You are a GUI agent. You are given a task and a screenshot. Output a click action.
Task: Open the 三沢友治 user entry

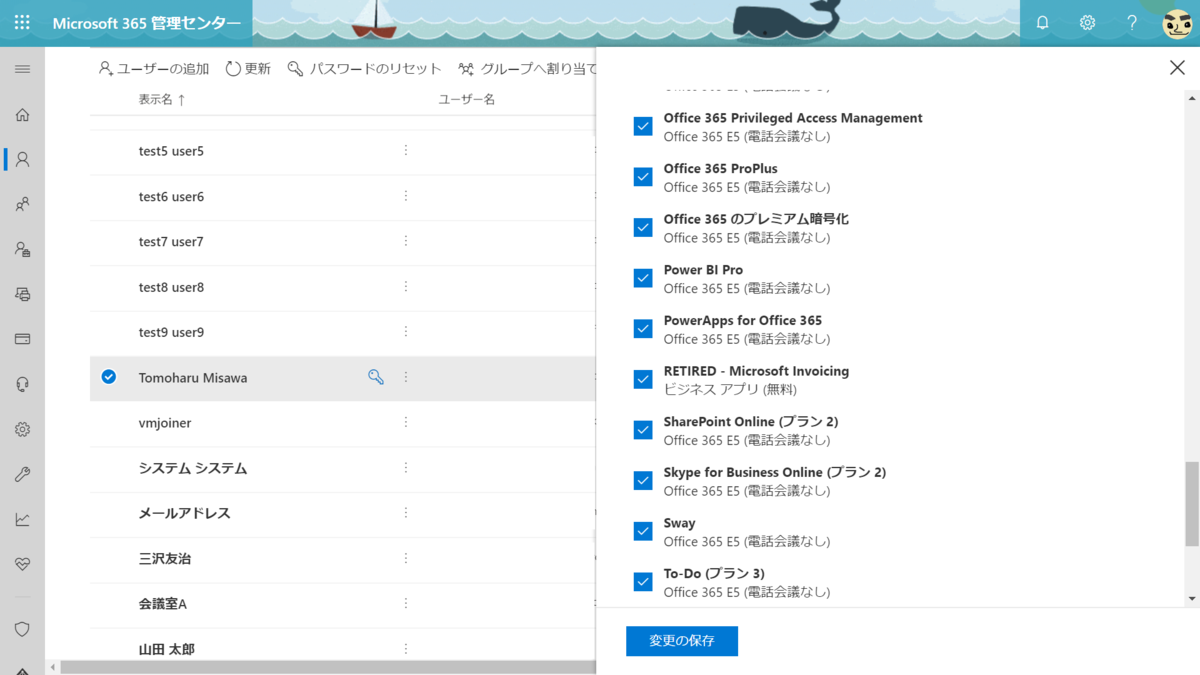point(165,559)
